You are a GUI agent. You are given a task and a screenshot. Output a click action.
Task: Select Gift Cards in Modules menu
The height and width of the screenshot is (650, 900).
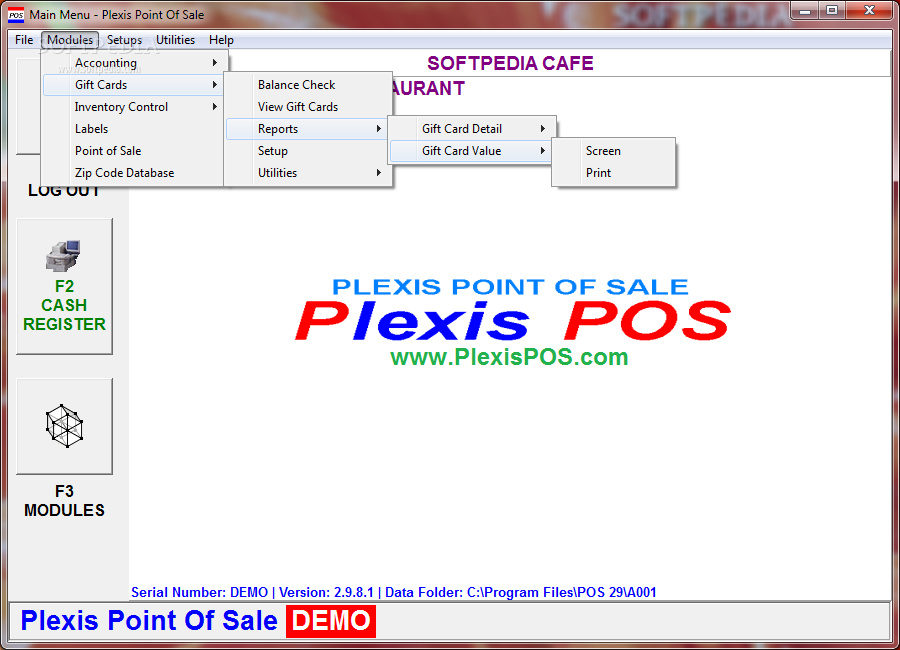tap(133, 85)
